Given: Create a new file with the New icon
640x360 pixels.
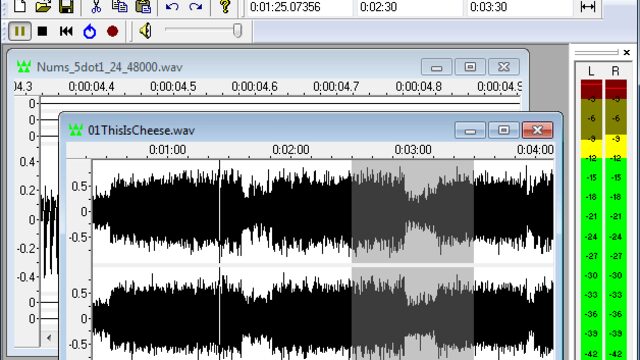Looking at the screenshot, I should [20, 6].
